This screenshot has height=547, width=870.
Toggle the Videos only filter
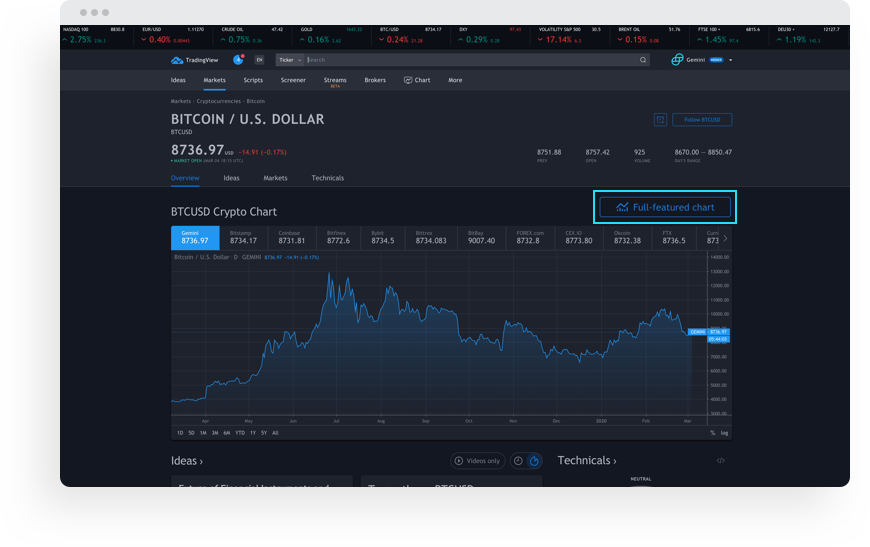478,460
